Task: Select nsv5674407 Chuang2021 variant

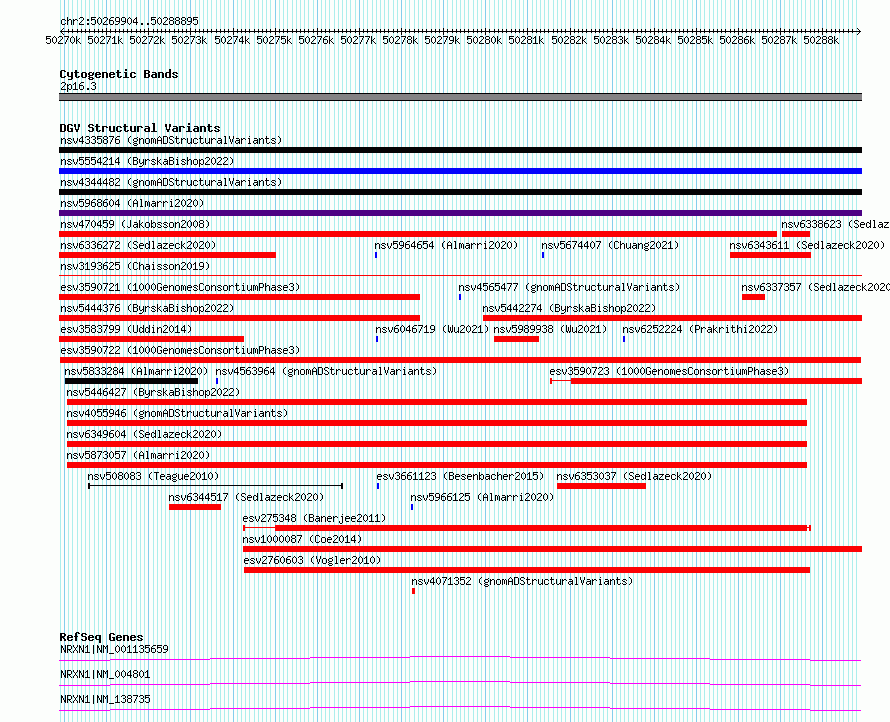Action: [610, 245]
